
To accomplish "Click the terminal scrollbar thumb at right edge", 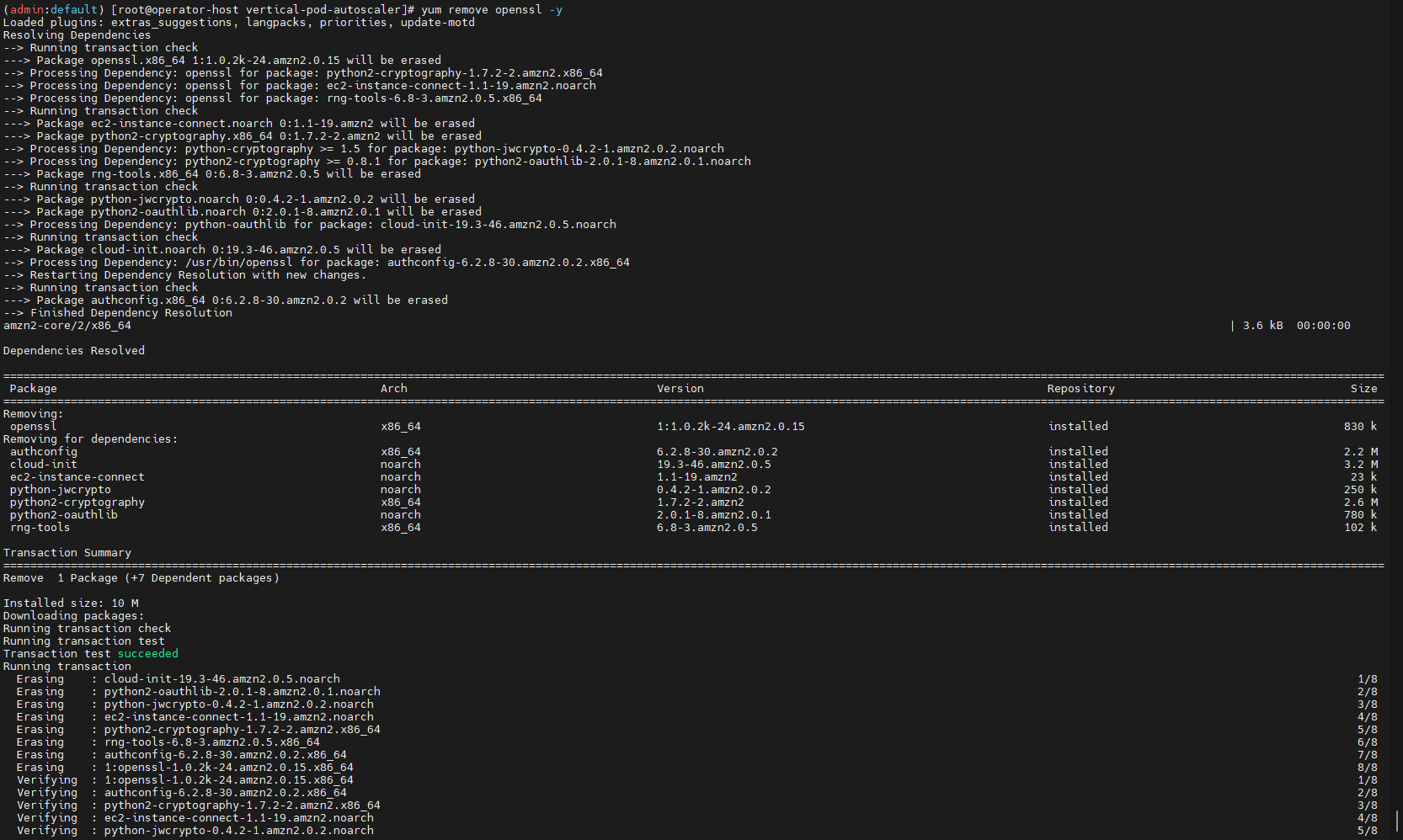I will pyautogui.click(x=1397, y=821).
